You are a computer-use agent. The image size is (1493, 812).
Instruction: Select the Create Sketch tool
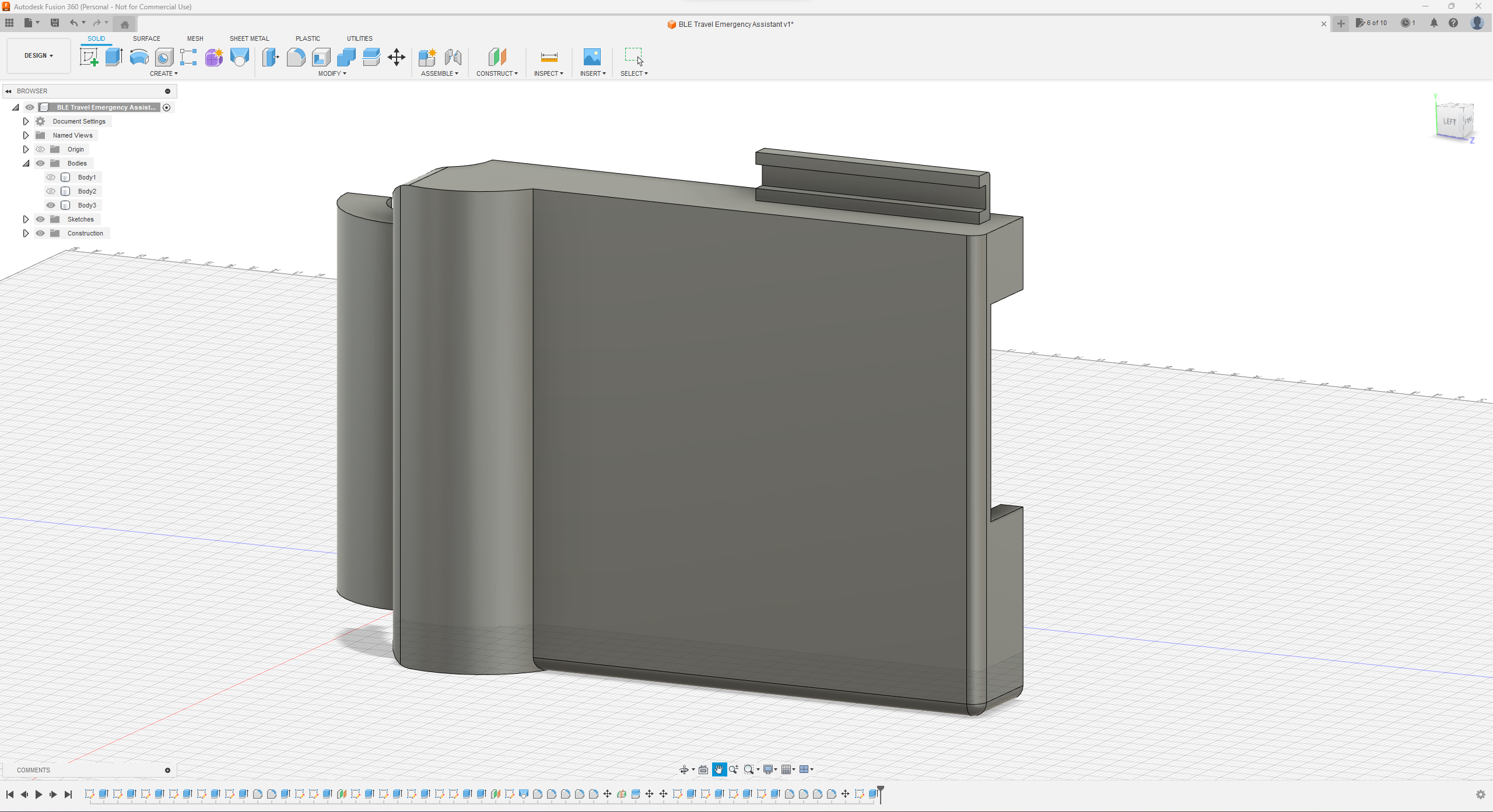(x=89, y=57)
